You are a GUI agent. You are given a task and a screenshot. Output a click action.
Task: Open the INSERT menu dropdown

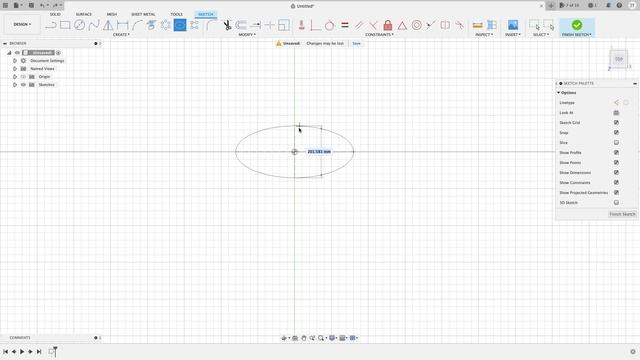(x=513, y=35)
